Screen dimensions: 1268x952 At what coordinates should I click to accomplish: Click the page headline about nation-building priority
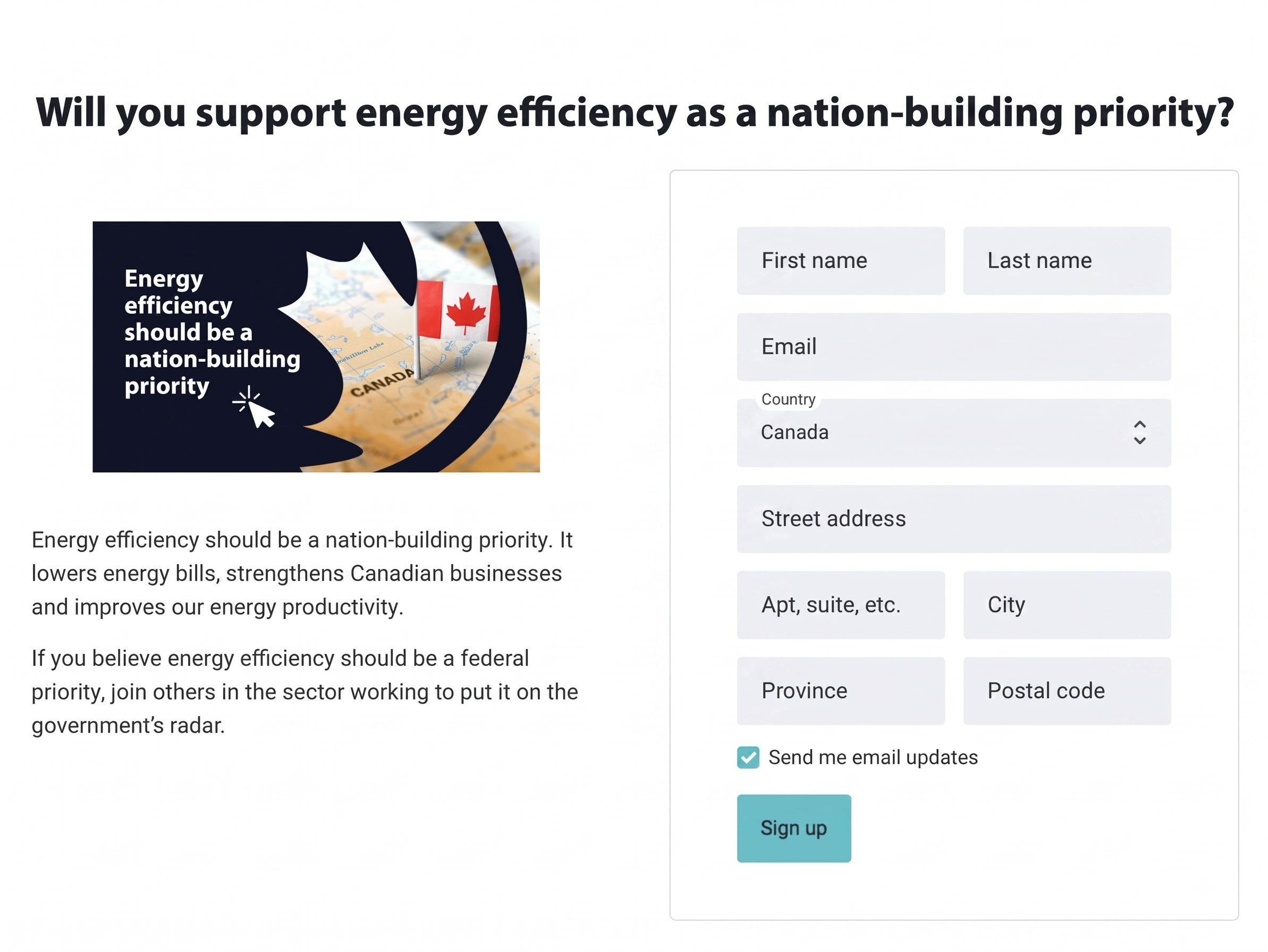pyautogui.click(x=634, y=112)
